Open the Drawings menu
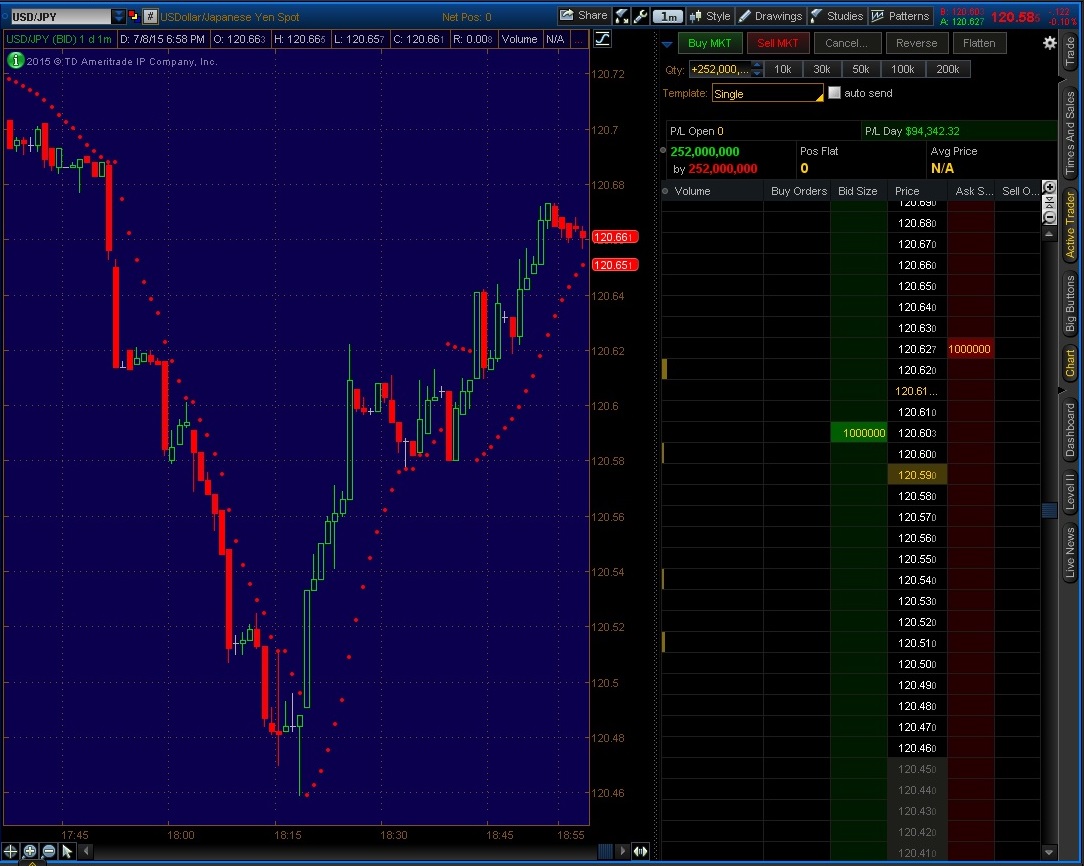This screenshot has height=866, width=1084. click(771, 16)
